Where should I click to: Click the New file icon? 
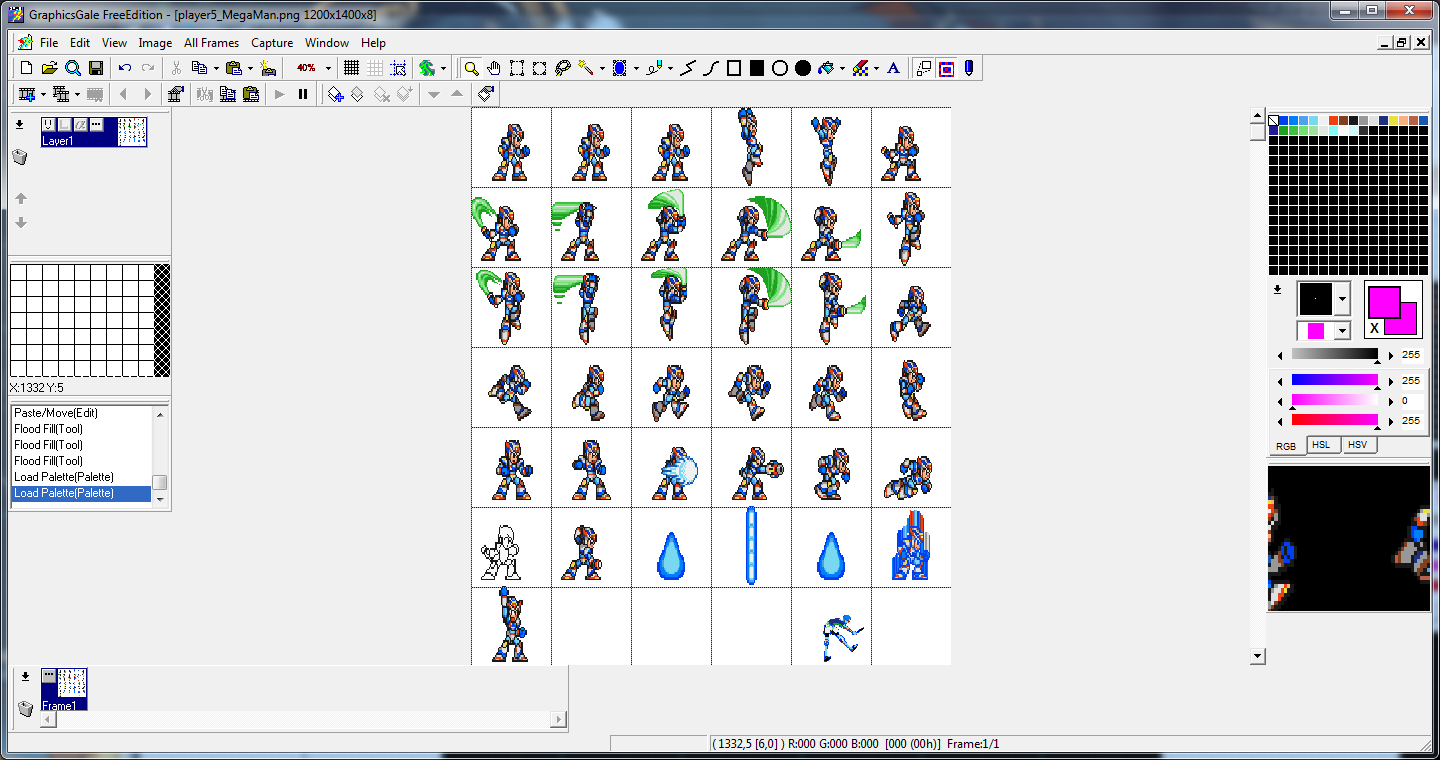27,68
